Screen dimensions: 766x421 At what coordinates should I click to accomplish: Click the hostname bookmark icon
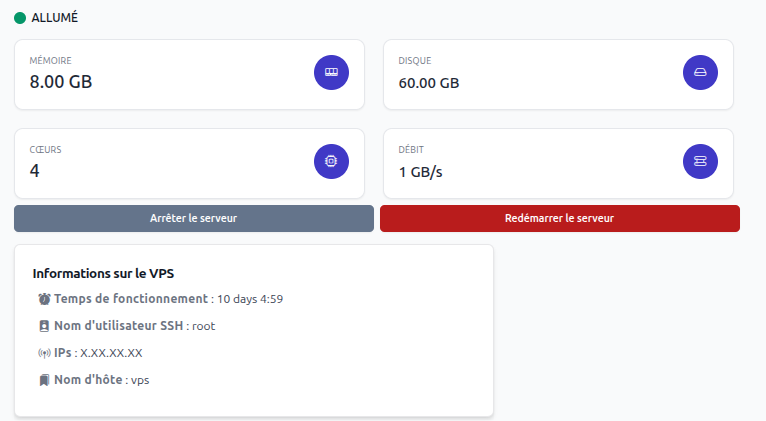(x=44, y=380)
